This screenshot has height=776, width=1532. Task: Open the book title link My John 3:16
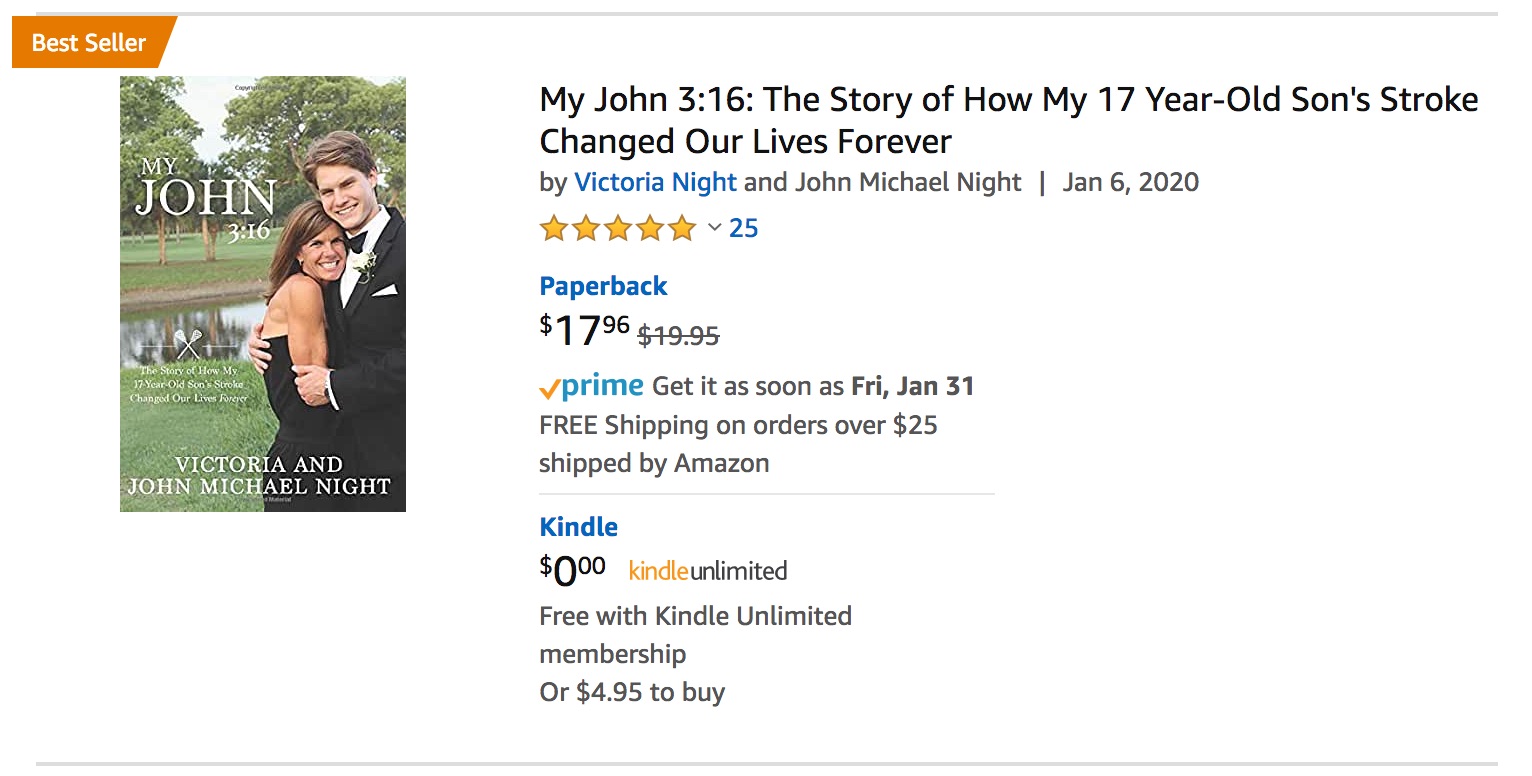[1008, 120]
